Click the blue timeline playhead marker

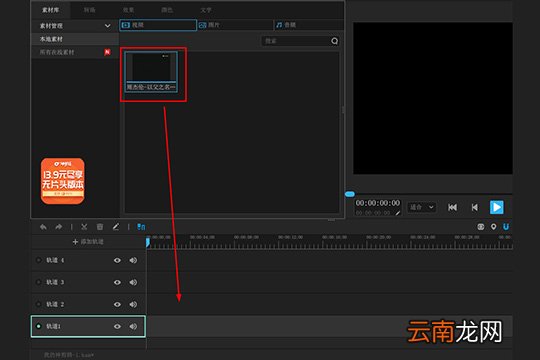pyautogui.click(x=148, y=242)
